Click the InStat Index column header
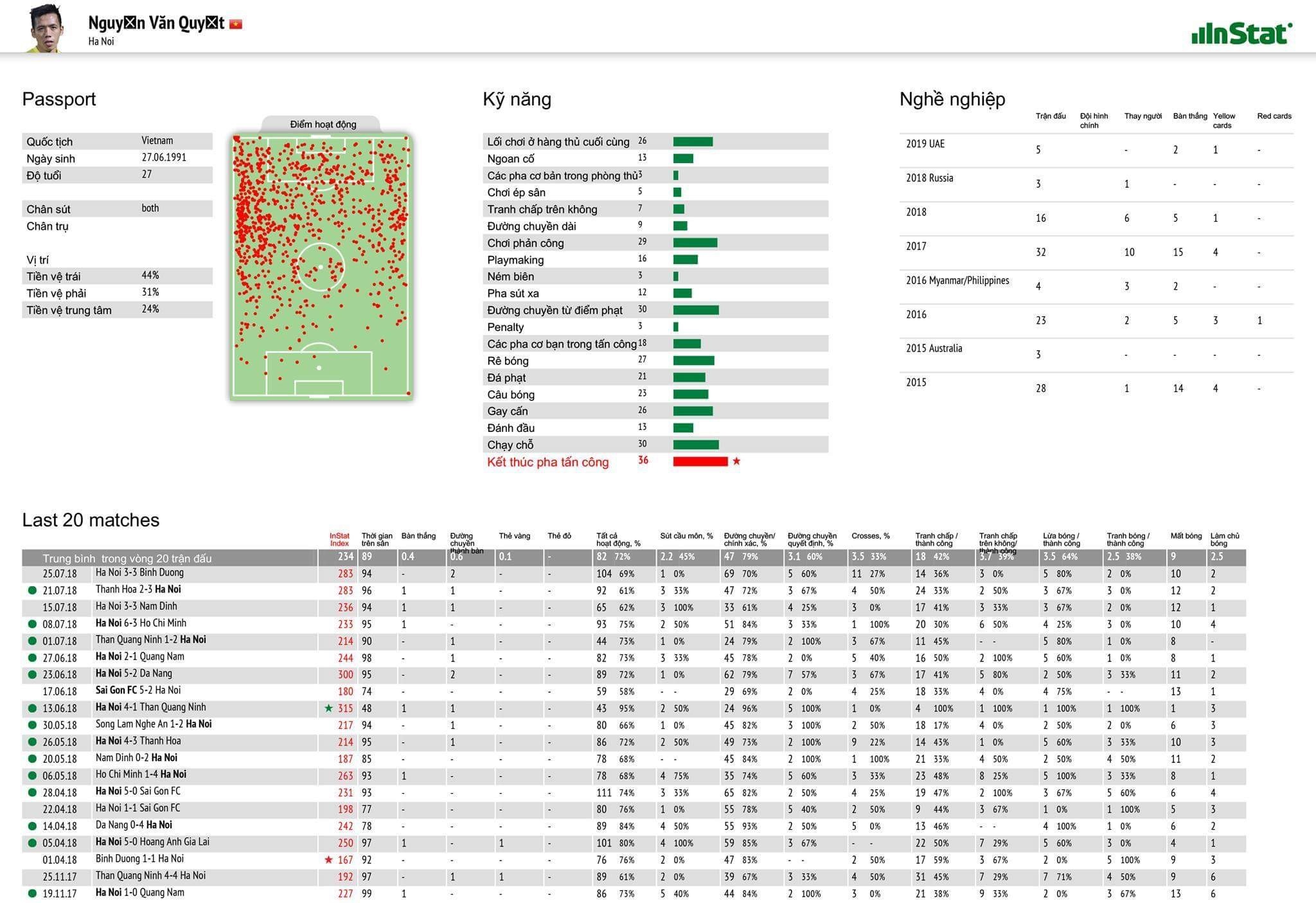 tap(339, 540)
